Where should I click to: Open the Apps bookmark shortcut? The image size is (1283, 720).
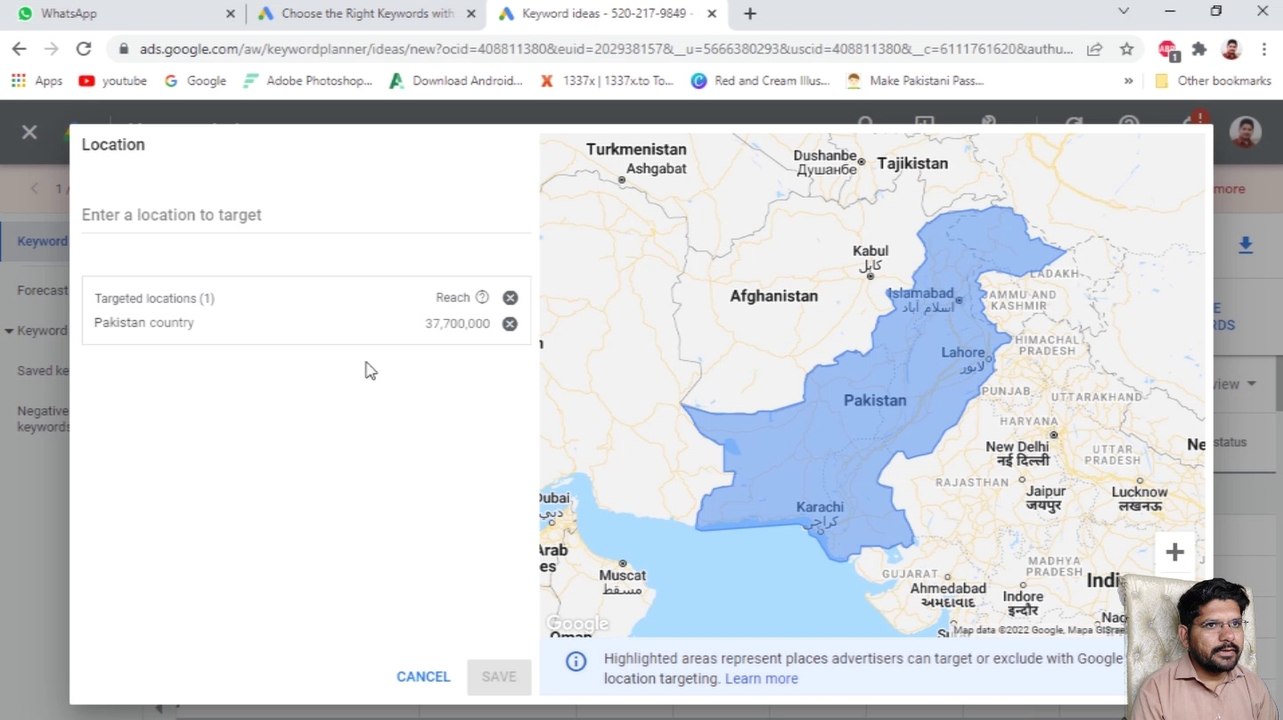pyautogui.click(x=37, y=81)
